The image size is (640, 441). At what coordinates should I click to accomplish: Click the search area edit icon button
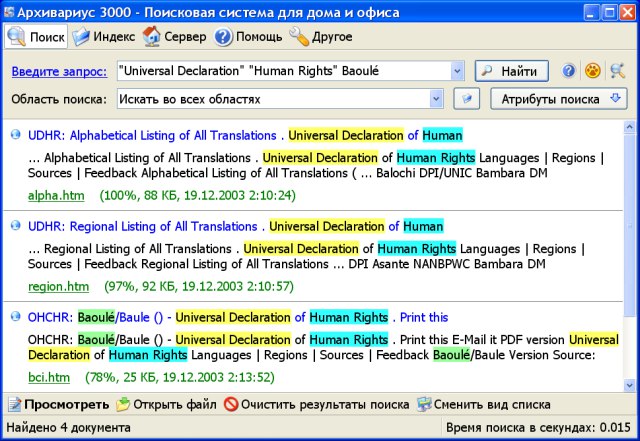point(467,99)
